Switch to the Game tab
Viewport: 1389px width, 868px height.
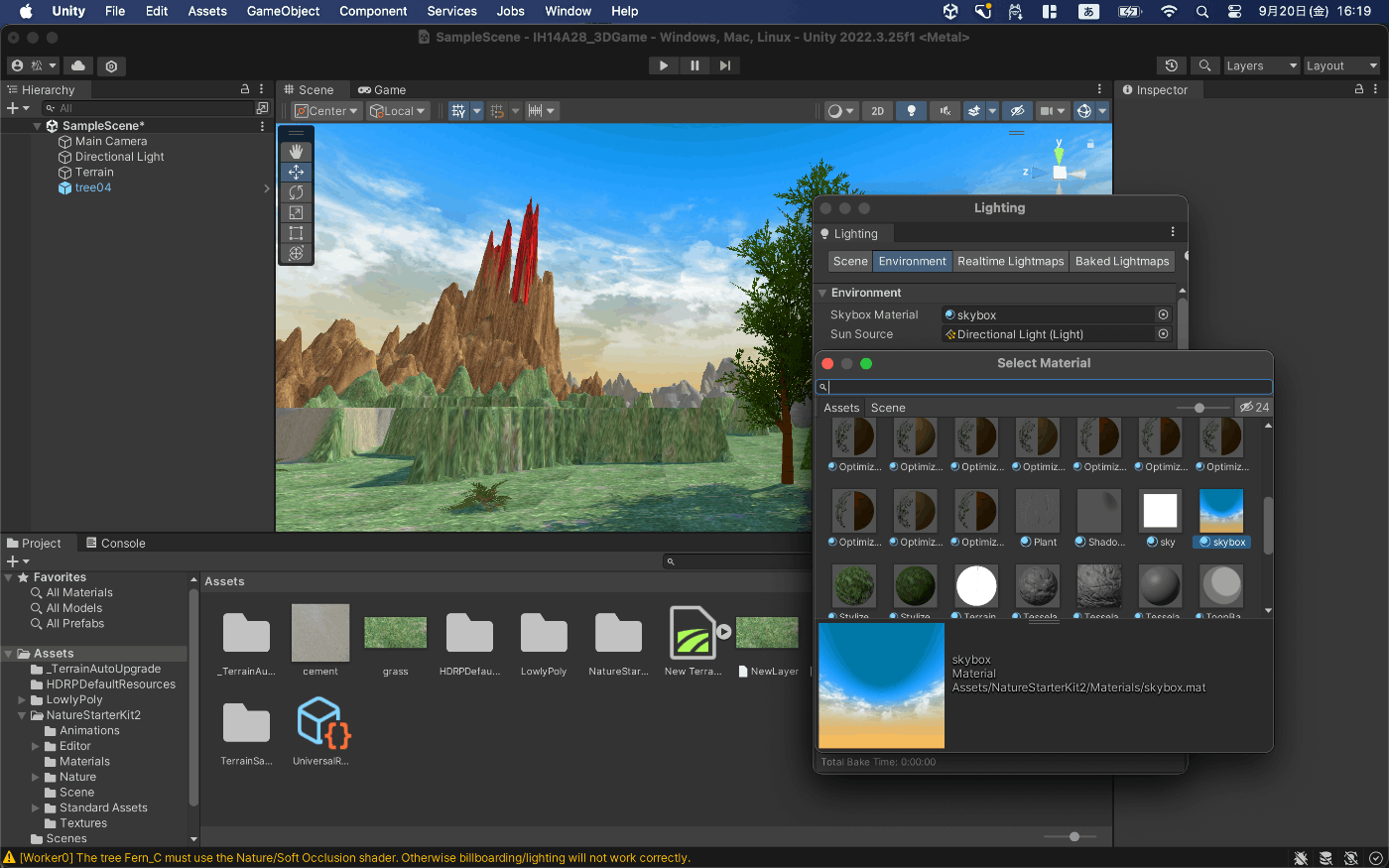382,89
